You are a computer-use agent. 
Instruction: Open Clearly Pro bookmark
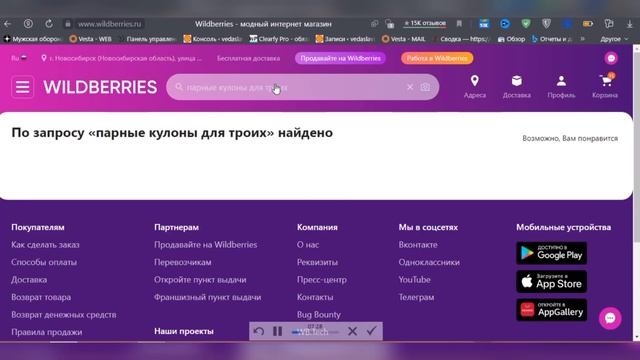point(279,39)
